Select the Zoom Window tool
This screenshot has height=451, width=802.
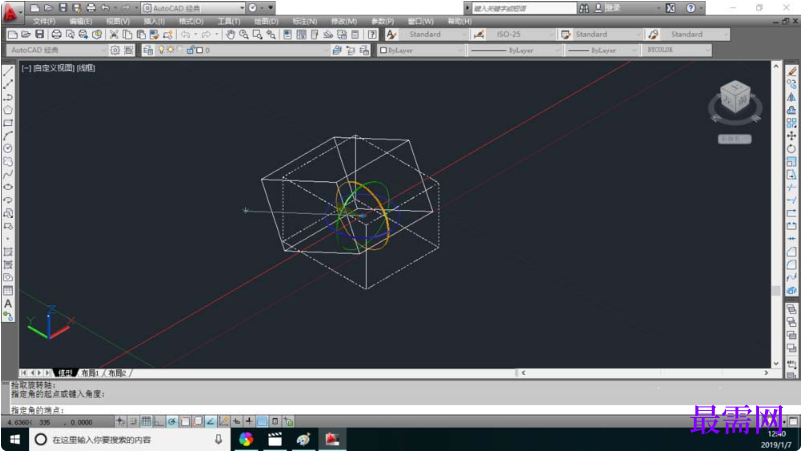click(x=257, y=34)
